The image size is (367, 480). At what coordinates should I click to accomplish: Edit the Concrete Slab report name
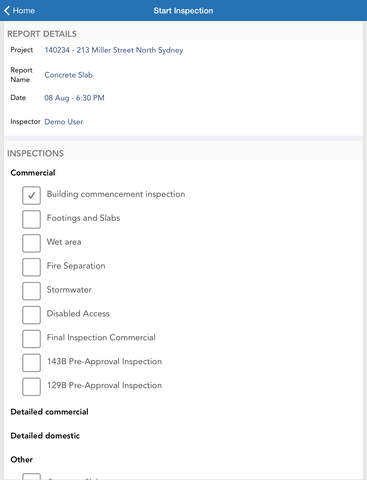click(69, 75)
